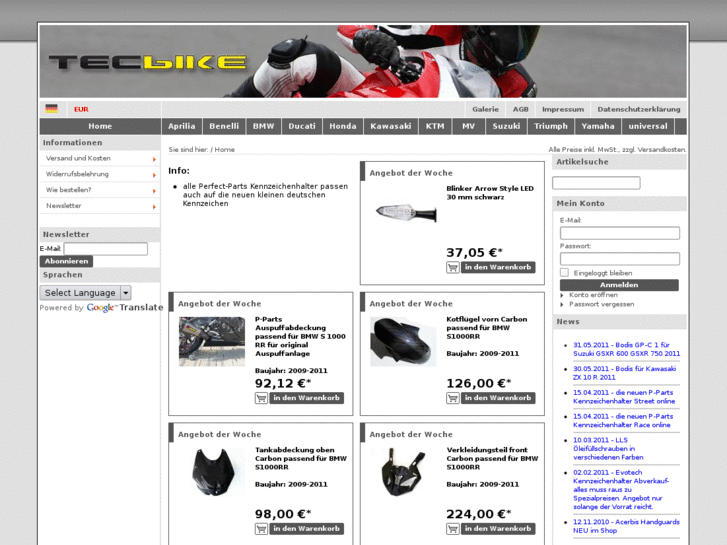Open the Yamaha category
The width and height of the screenshot is (727, 545).
[x=598, y=126]
